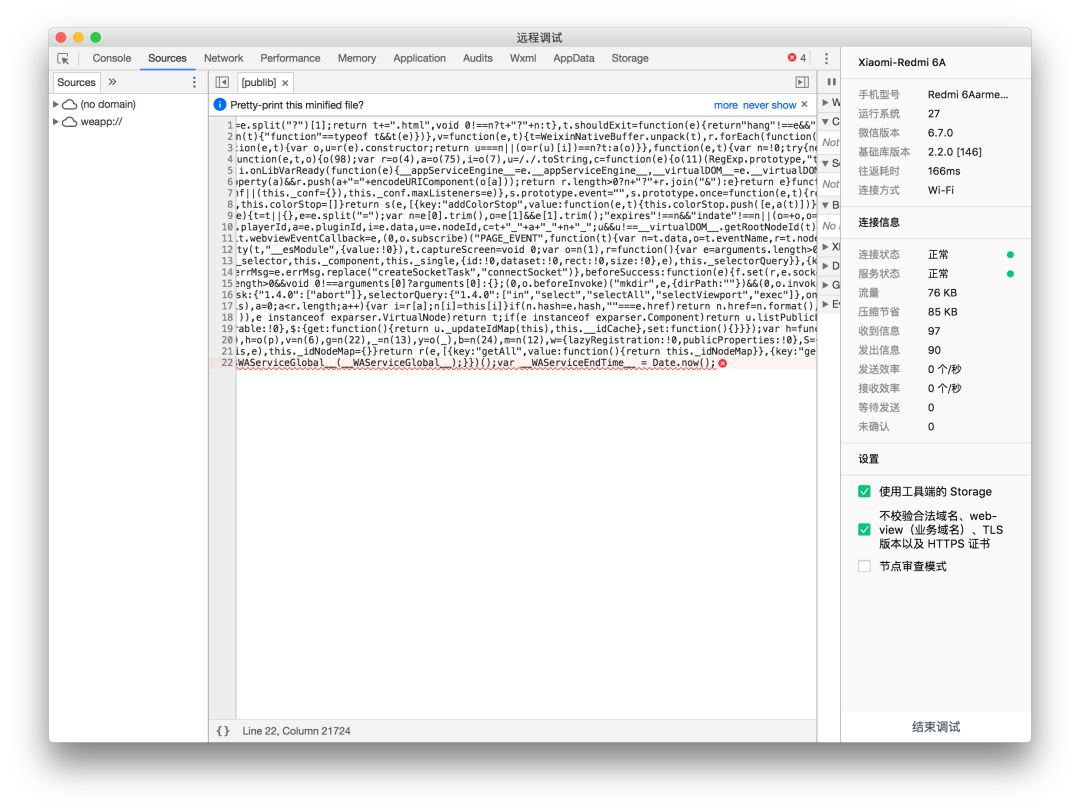Expand the first collapsed debugger section
Image resolution: width=1080 pixels, height=812 pixels.
[x=826, y=102]
